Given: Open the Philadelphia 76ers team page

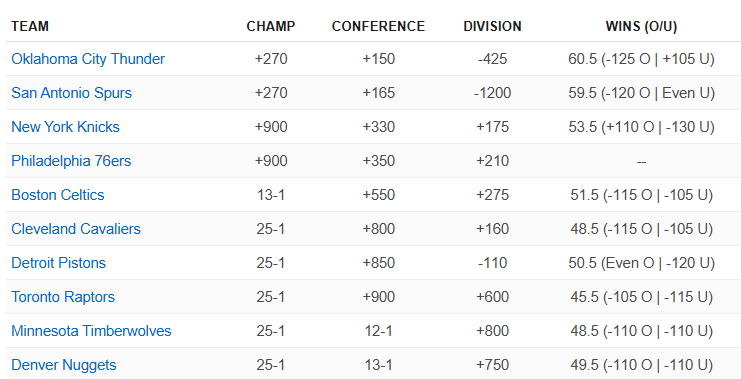Looking at the screenshot, I should (x=71, y=161).
